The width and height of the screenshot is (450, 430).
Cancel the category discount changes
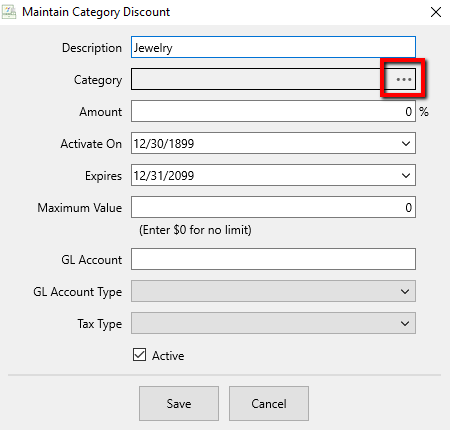coord(269,403)
